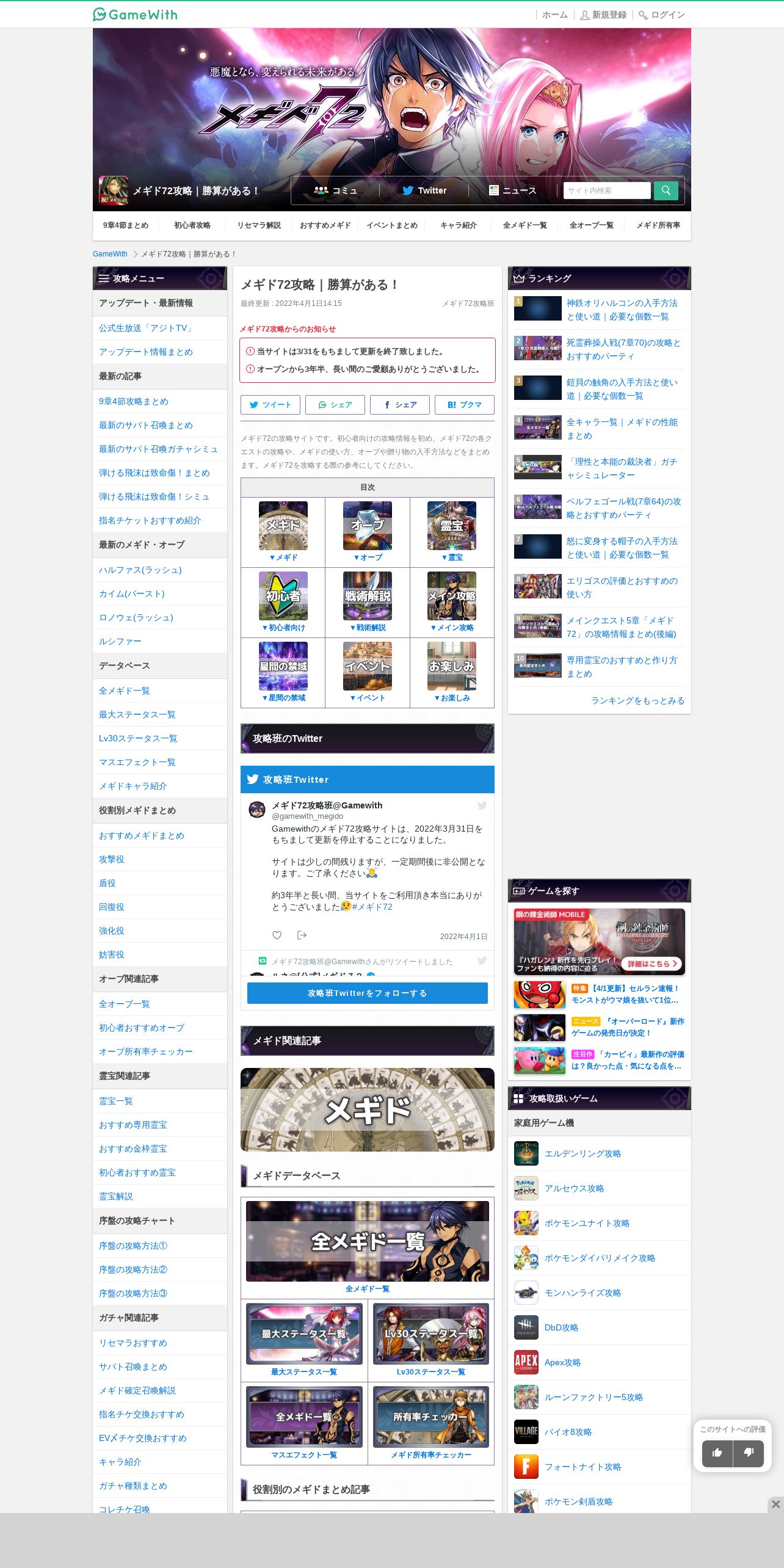This screenshot has width=784, height=1568.
Task: Like the tweet with heart icon
Action: pos(277,935)
